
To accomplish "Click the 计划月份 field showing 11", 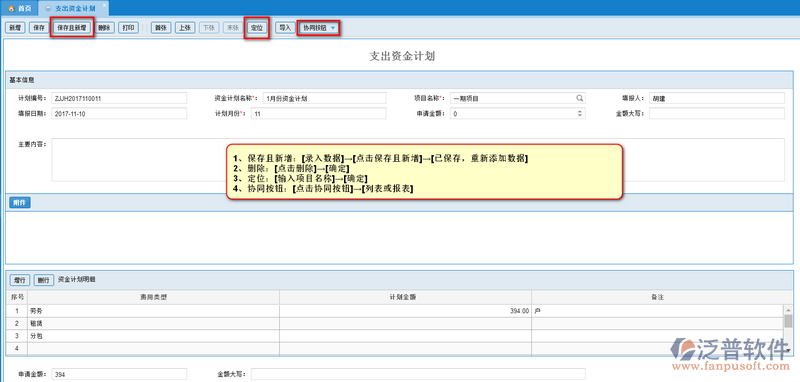I will pos(318,114).
